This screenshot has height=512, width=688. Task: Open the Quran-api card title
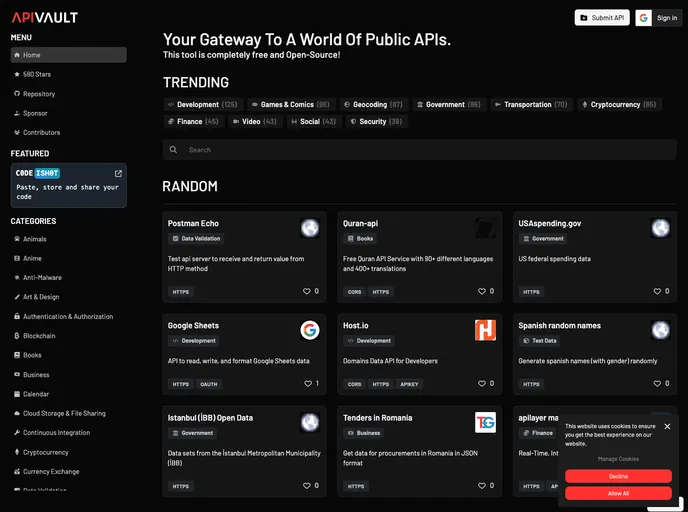(x=360, y=223)
